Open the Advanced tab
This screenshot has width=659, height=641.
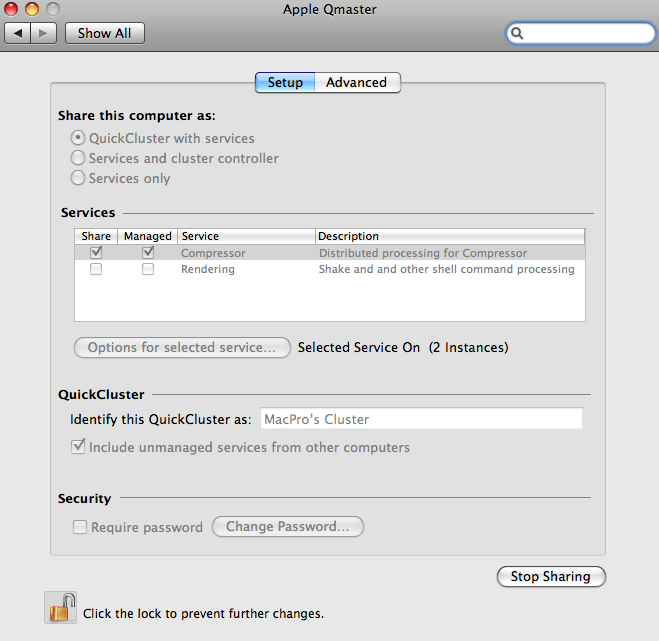coord(357,82)
